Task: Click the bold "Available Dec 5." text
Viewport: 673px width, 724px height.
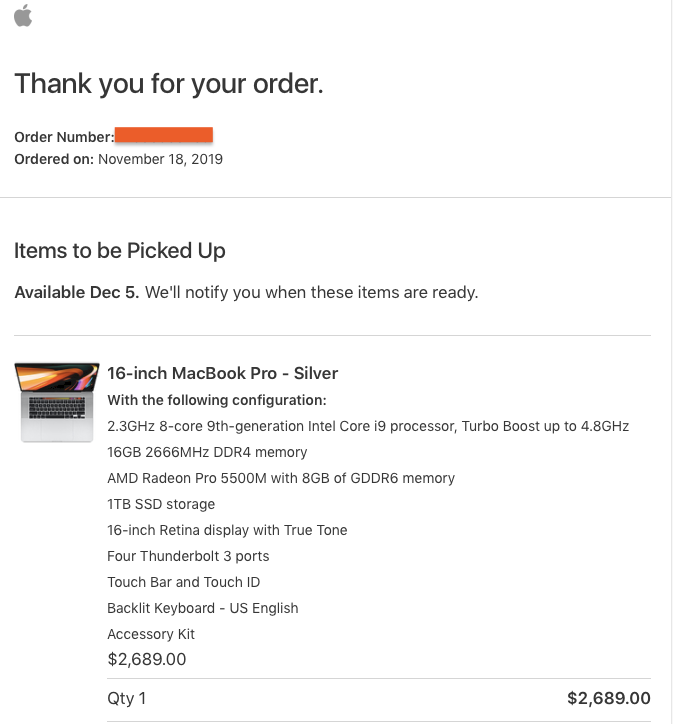Action: click(77, 293)
